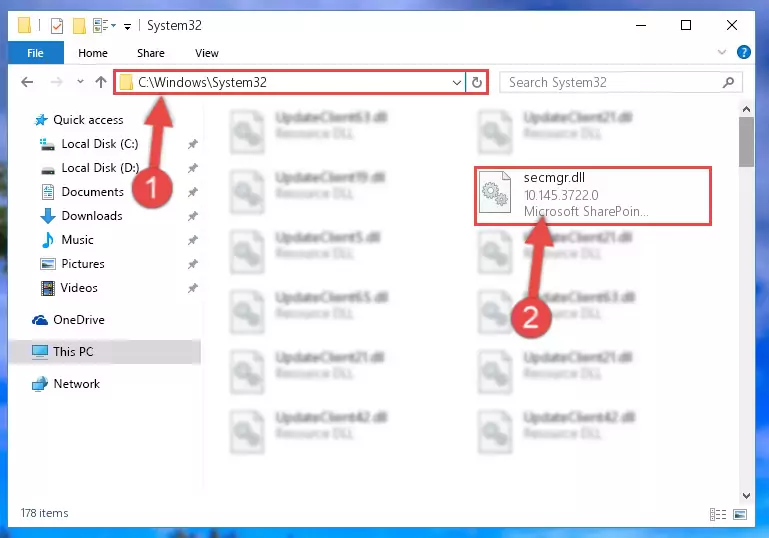Select This PC in navigation pane
Image resolution: width=769 pixels, height=538 pixels.
[x=105, y=352]
